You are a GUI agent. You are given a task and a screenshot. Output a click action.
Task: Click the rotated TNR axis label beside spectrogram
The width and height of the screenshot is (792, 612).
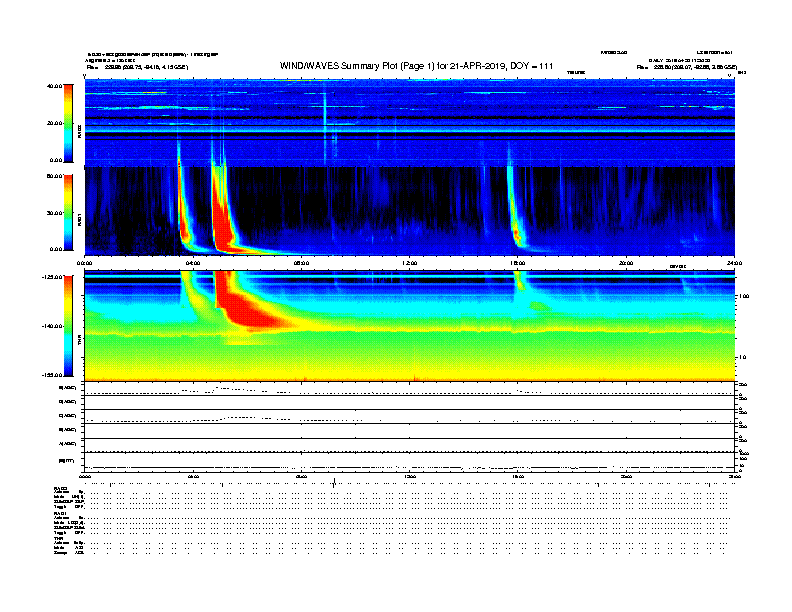79,340
